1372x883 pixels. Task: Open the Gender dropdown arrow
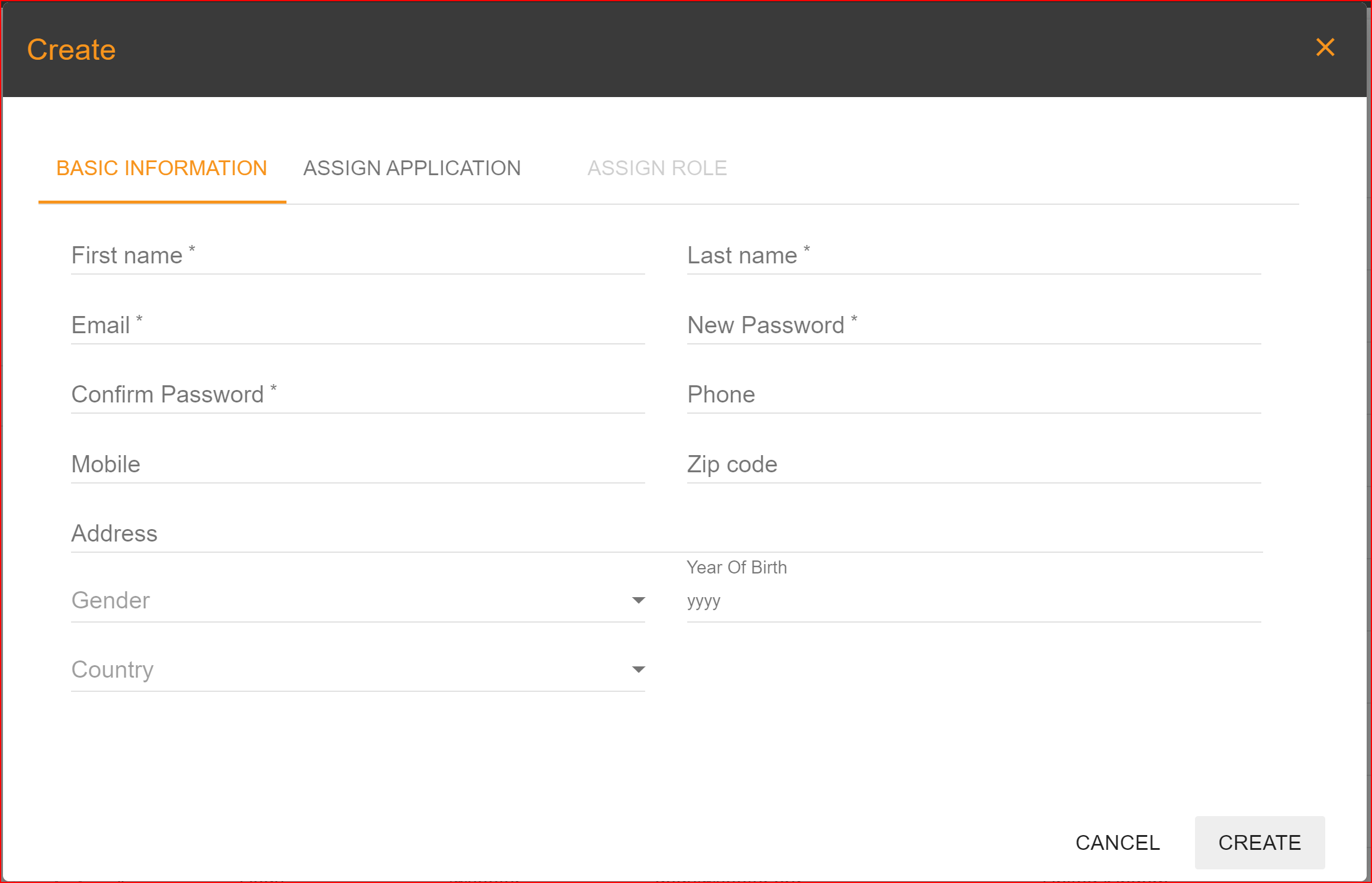click(638, 600)
